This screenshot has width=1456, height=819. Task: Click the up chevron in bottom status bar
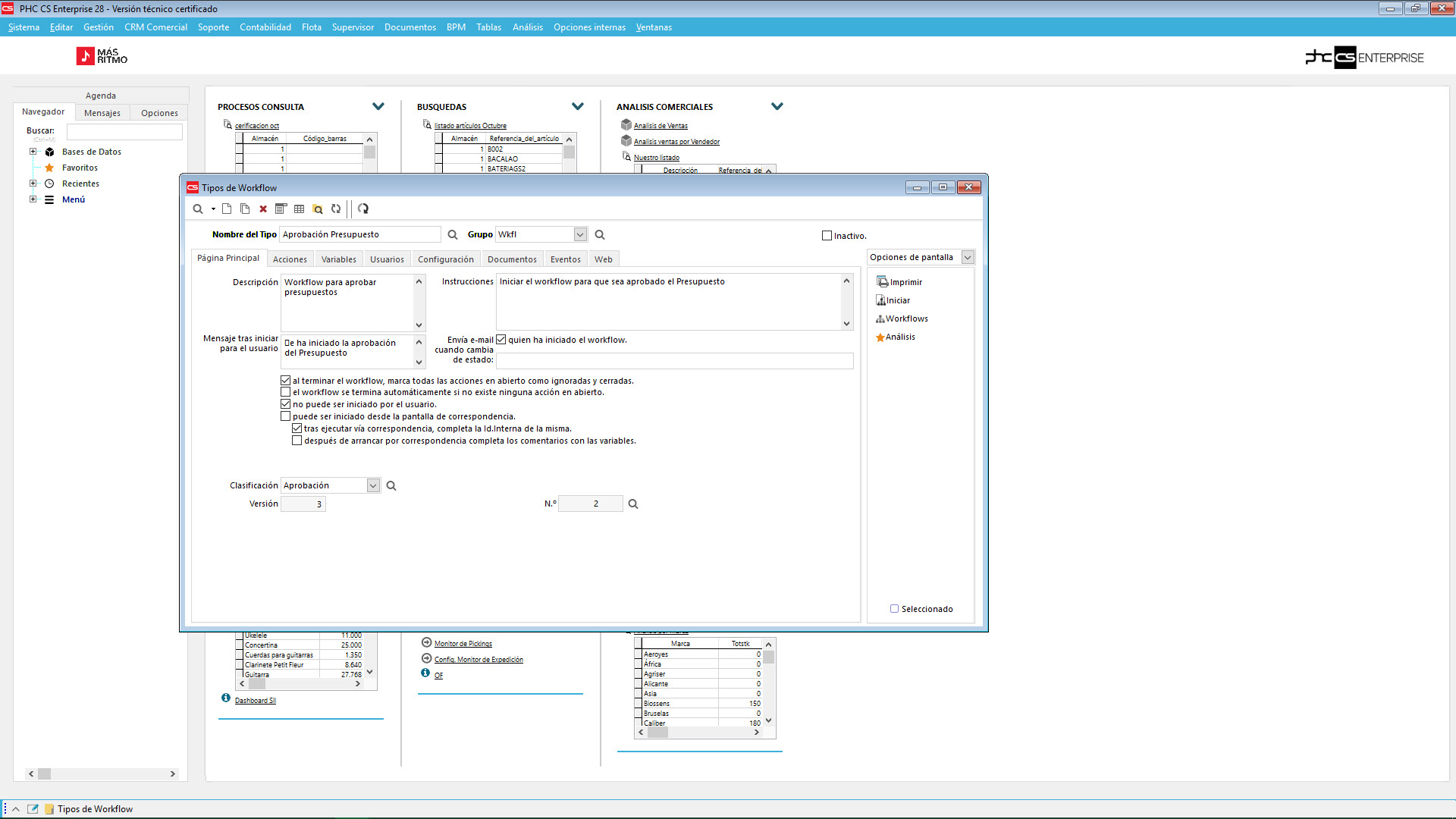click(x=15, y=809)
